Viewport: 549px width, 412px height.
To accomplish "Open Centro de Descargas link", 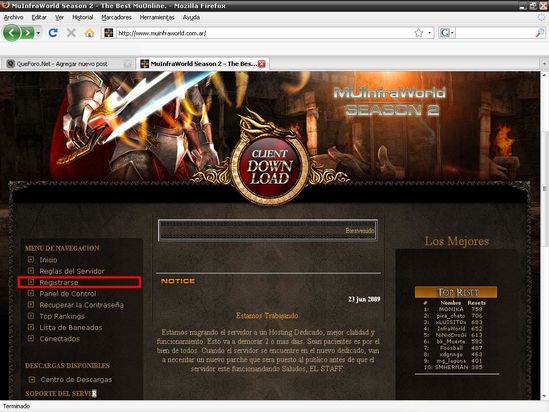I will click(x=76, y=379).
